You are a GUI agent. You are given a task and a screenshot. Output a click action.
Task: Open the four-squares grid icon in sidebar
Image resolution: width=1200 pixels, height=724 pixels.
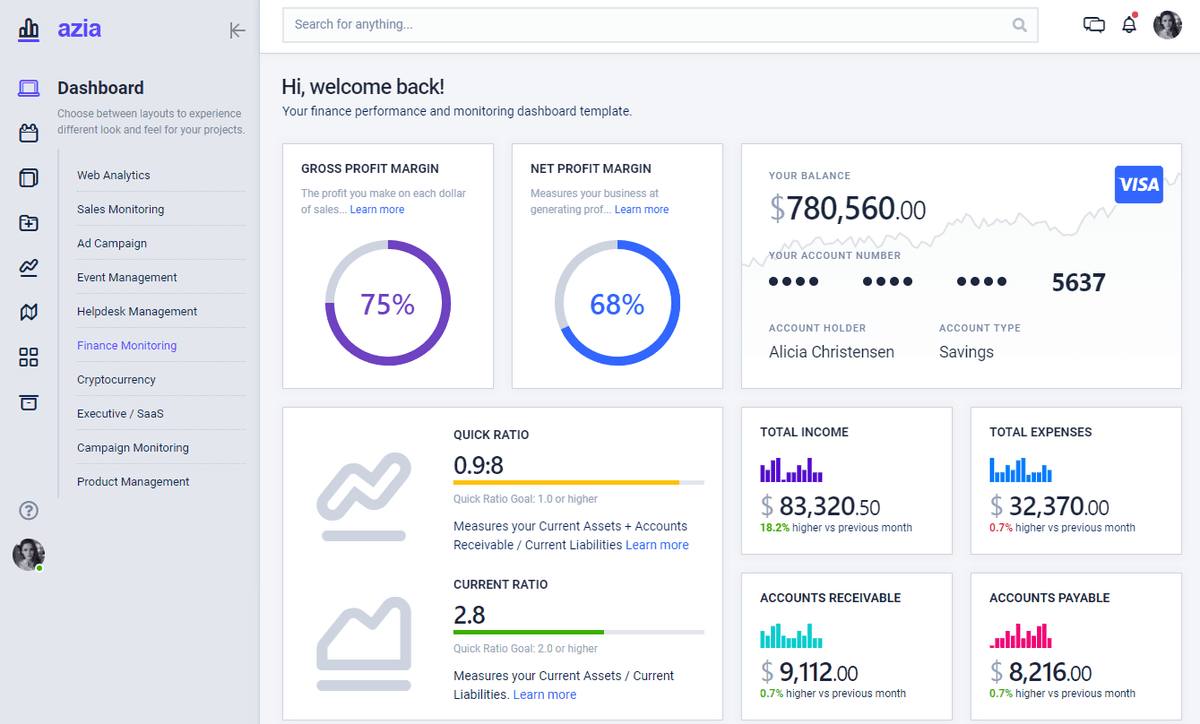[29, 358]
